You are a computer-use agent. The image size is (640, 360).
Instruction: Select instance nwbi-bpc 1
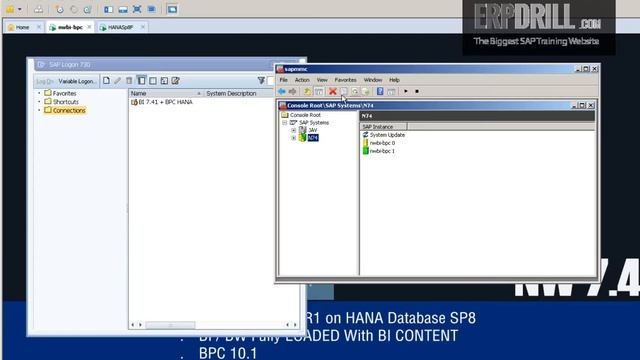382,151
